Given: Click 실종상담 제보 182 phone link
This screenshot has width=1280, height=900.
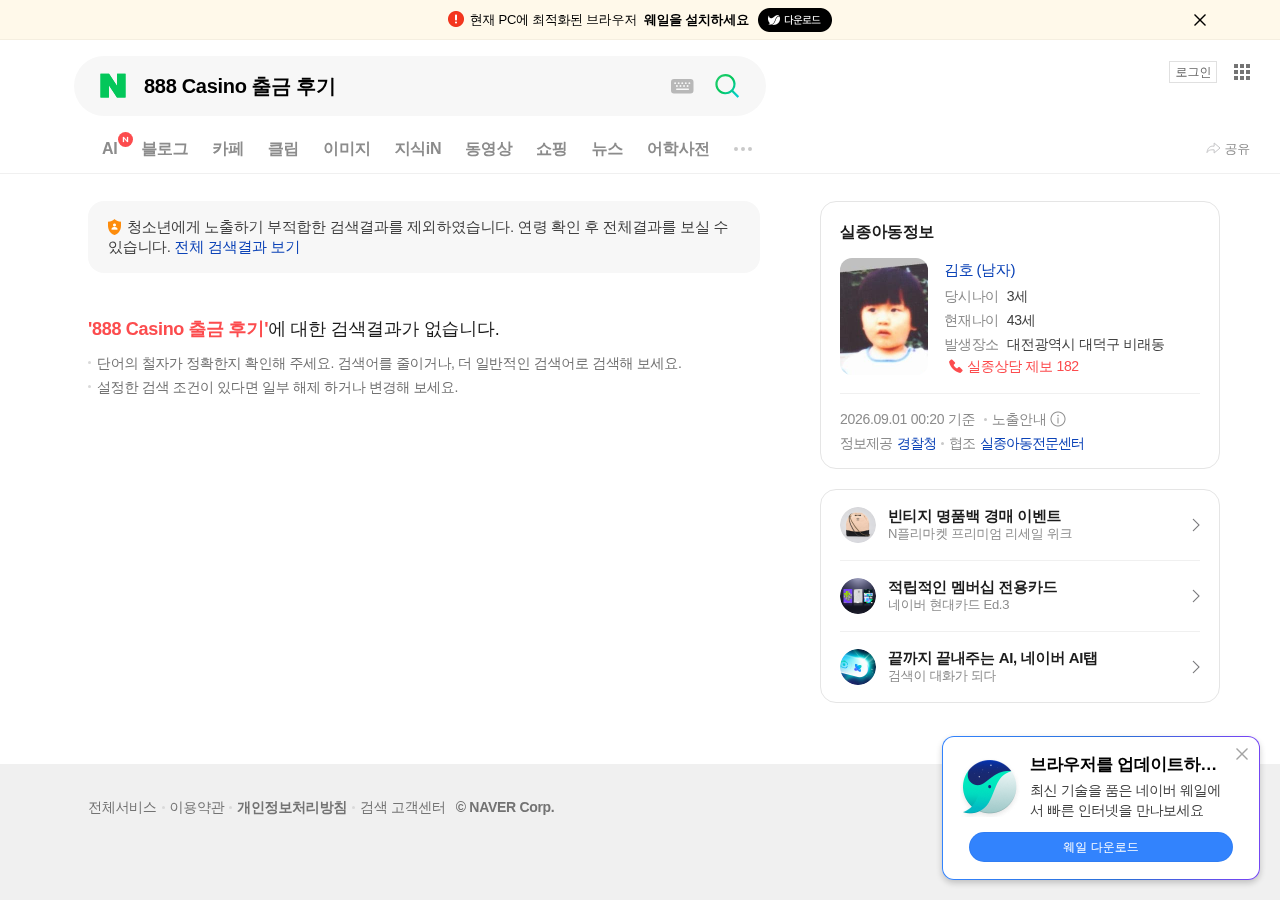Looking at the screenshot, I should click(x=1014, y=366).
